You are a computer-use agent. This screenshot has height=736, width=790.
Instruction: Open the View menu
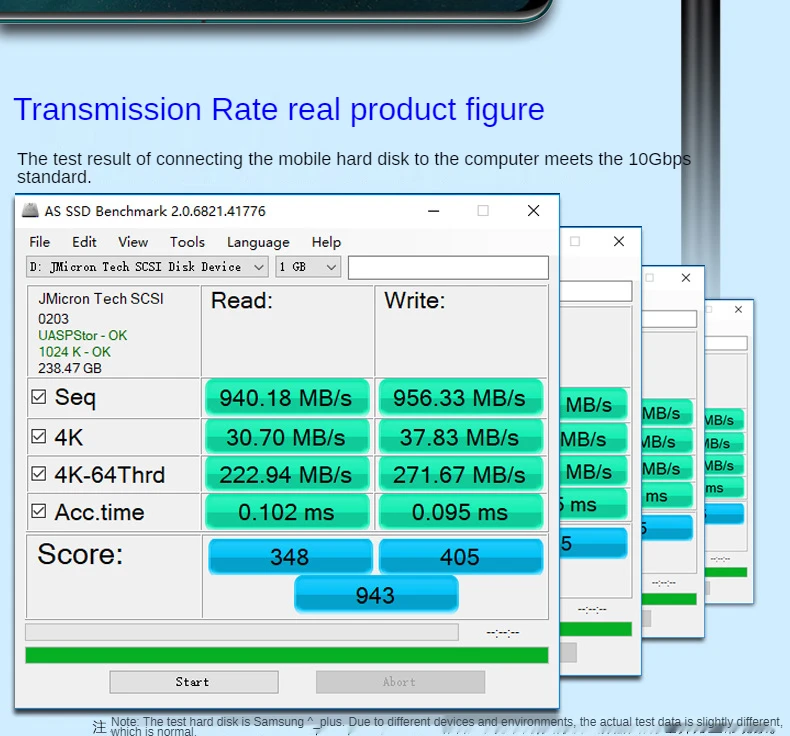click(133, 242)
